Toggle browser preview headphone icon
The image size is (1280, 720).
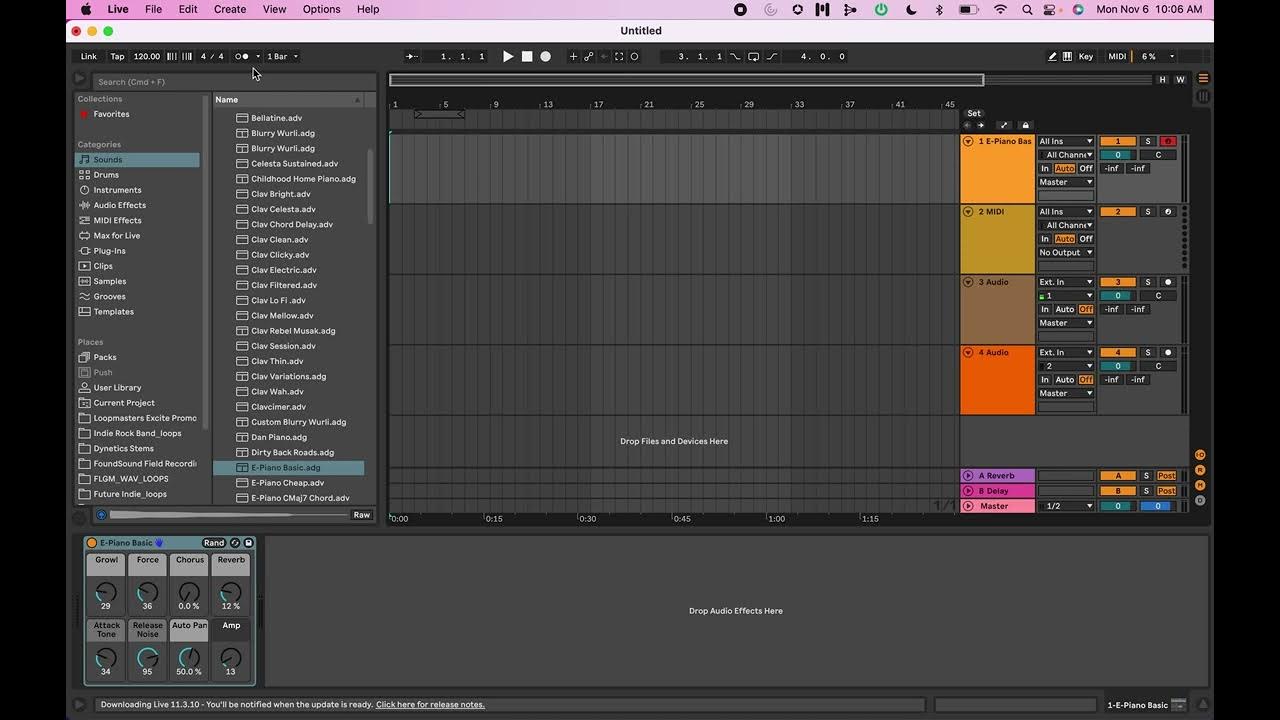coord(101,515)
